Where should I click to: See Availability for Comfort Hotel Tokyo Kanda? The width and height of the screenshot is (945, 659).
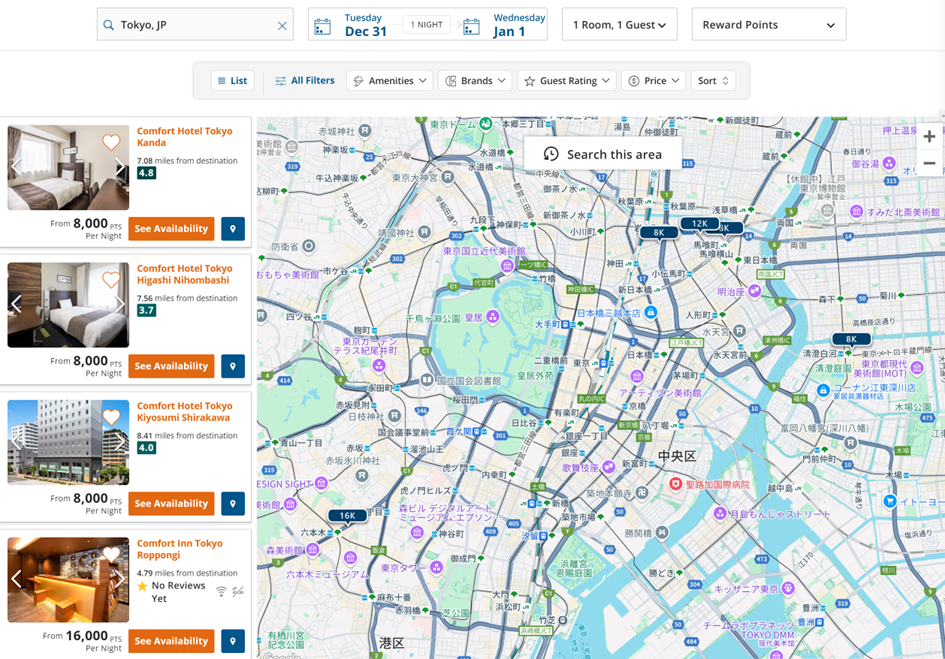(x=171, y=229)
